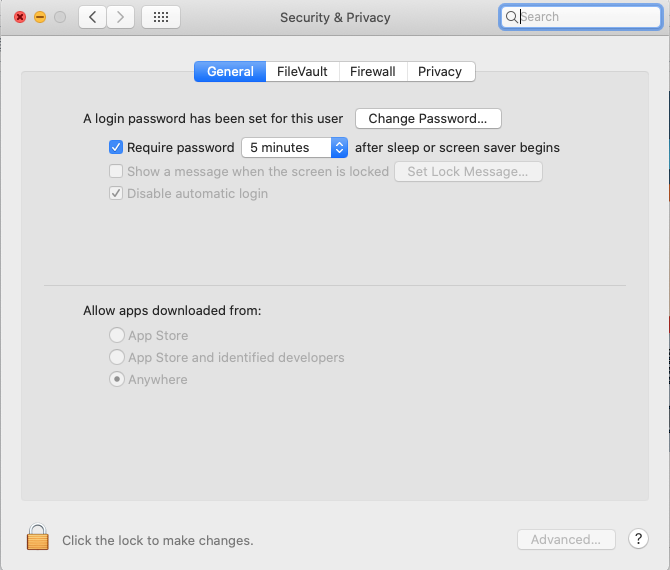Switch to the FileVault tab
The image size is (670, 570).
click(302, 71)
